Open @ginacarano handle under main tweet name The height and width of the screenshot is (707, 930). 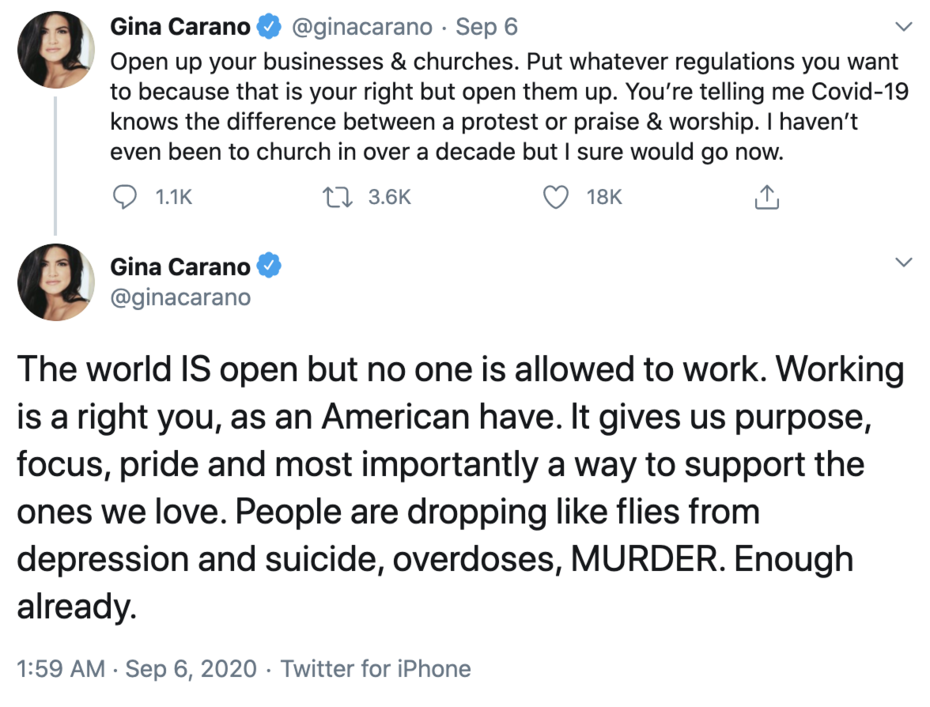pos(180,297)
